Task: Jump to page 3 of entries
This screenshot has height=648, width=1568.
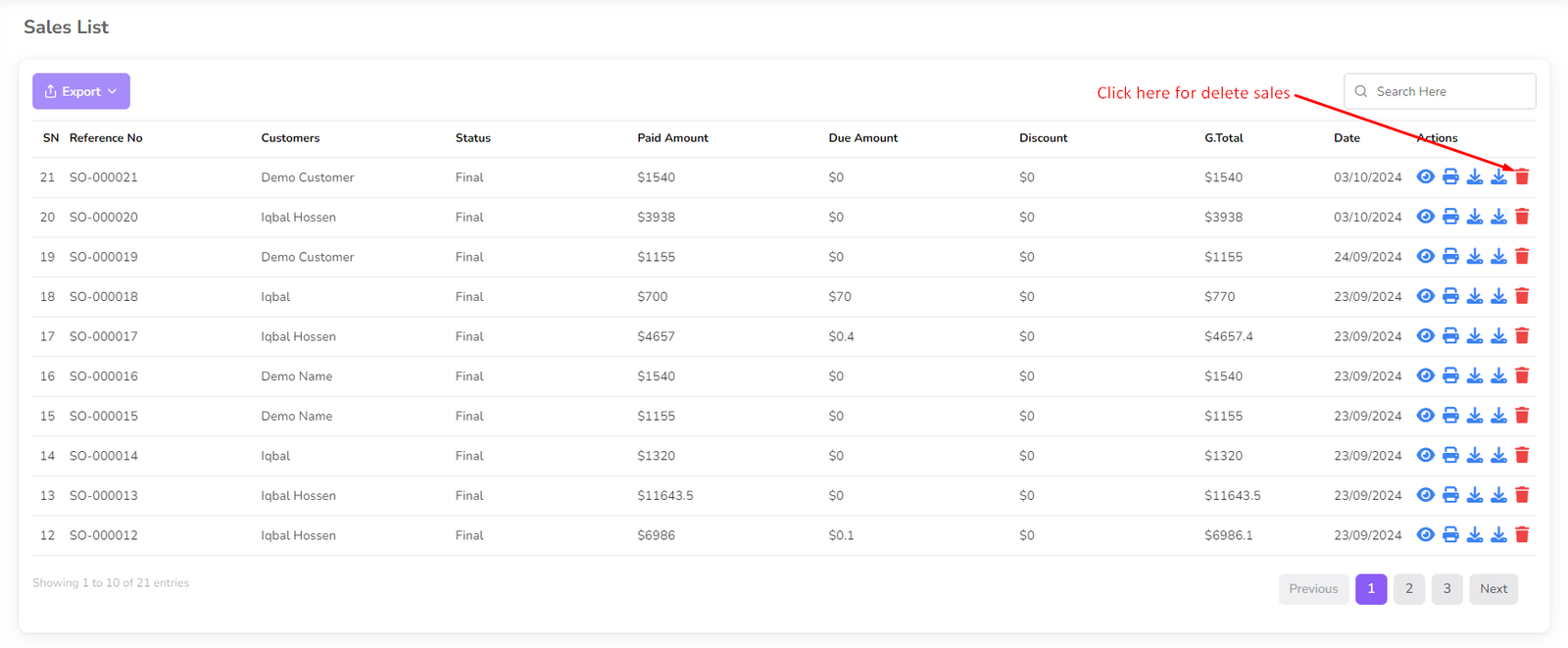Action: coord(1446,589)
